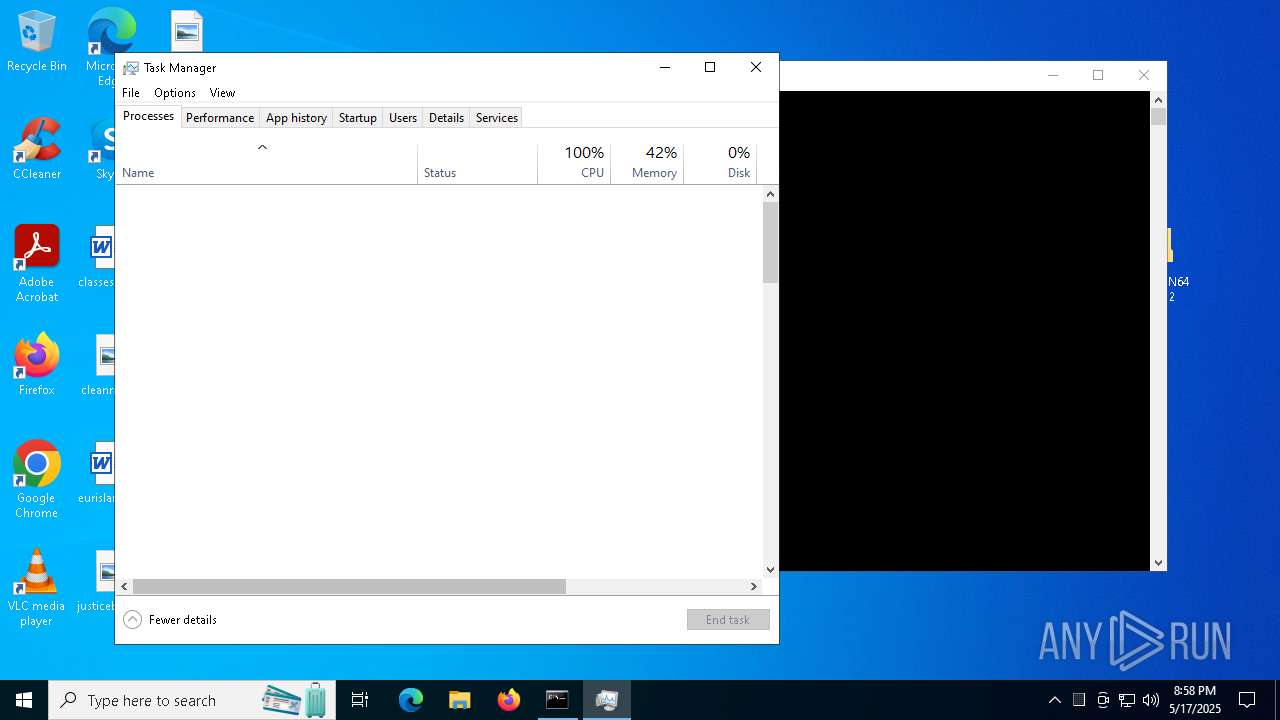Image resolution: width=1280 pixels, height=720 pixels.
Task: Open the View menu in Task Manager
Action: [x=222, y=93]
